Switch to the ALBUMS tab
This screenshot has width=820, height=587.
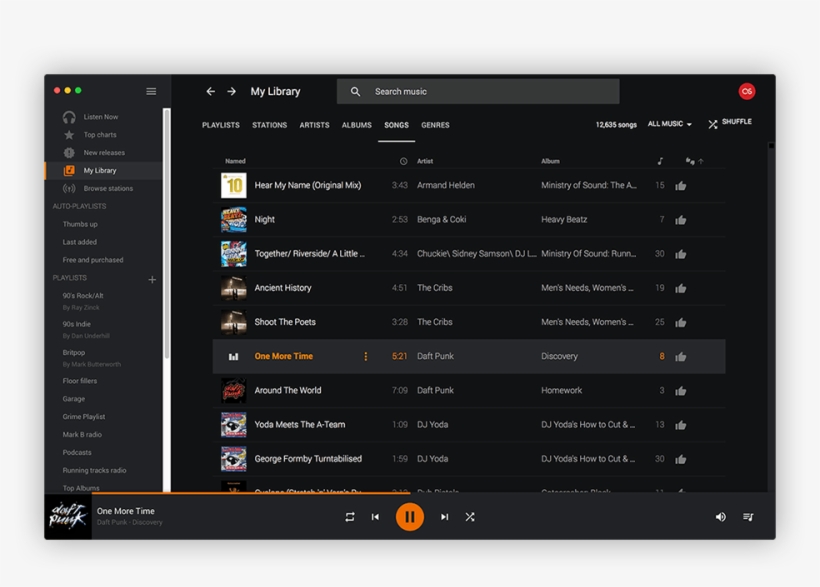tap(356, 125)
